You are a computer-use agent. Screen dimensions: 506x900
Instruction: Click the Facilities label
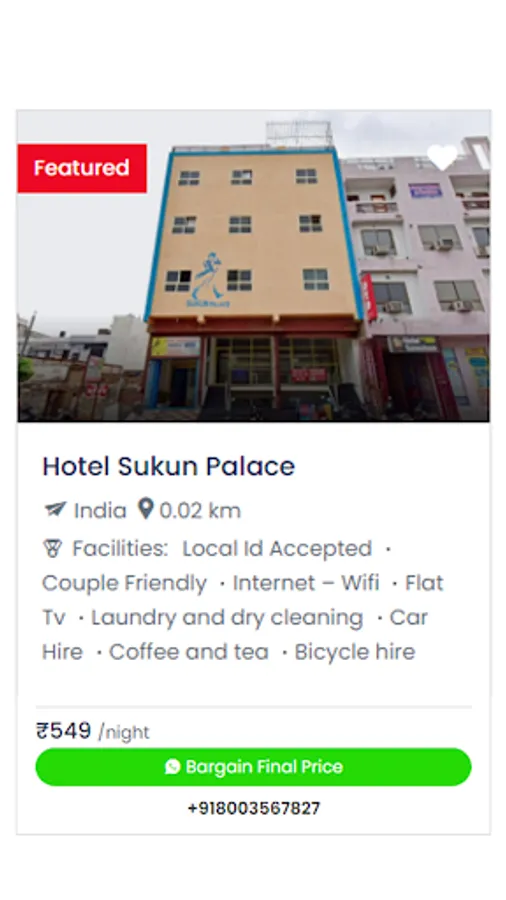click(120, 549)
